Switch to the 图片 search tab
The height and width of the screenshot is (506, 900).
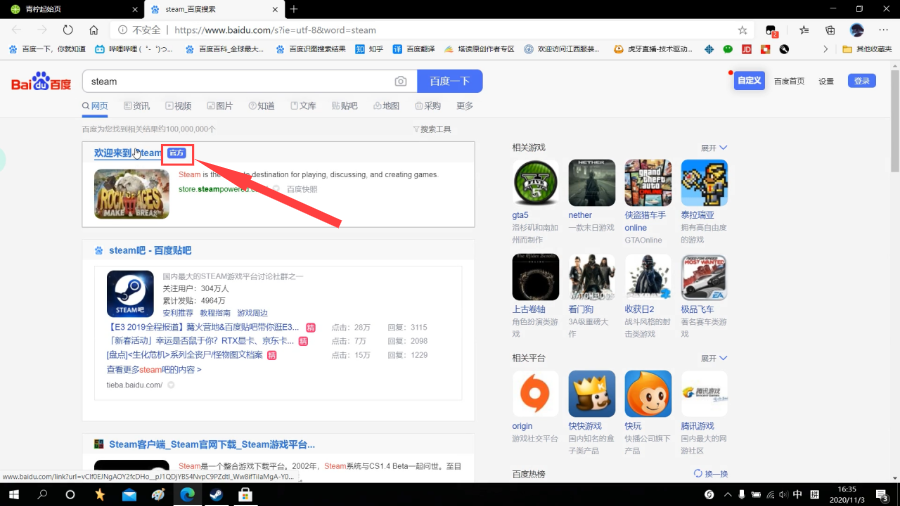(x=220, y=106)
